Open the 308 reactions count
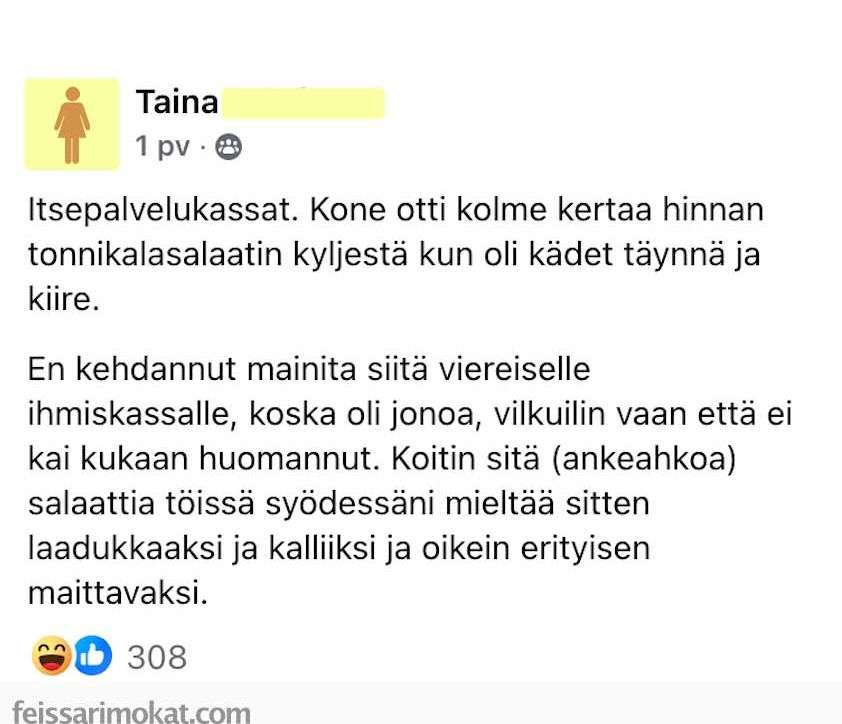The width and height of the screenshot is (842, 724). click(x=157, y=657)
